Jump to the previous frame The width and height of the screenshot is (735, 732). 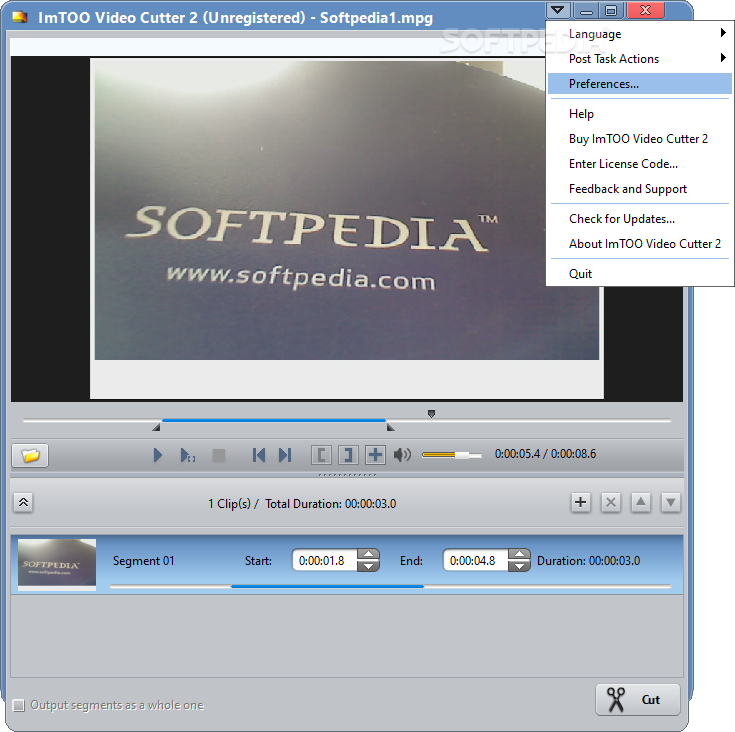click(x=258, y=455)
